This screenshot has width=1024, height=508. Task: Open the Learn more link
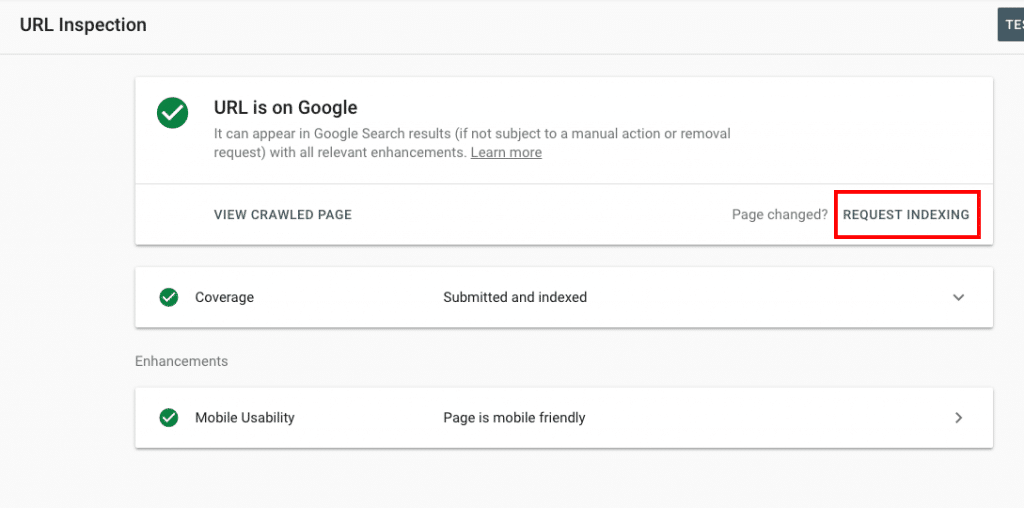point(506,153)
